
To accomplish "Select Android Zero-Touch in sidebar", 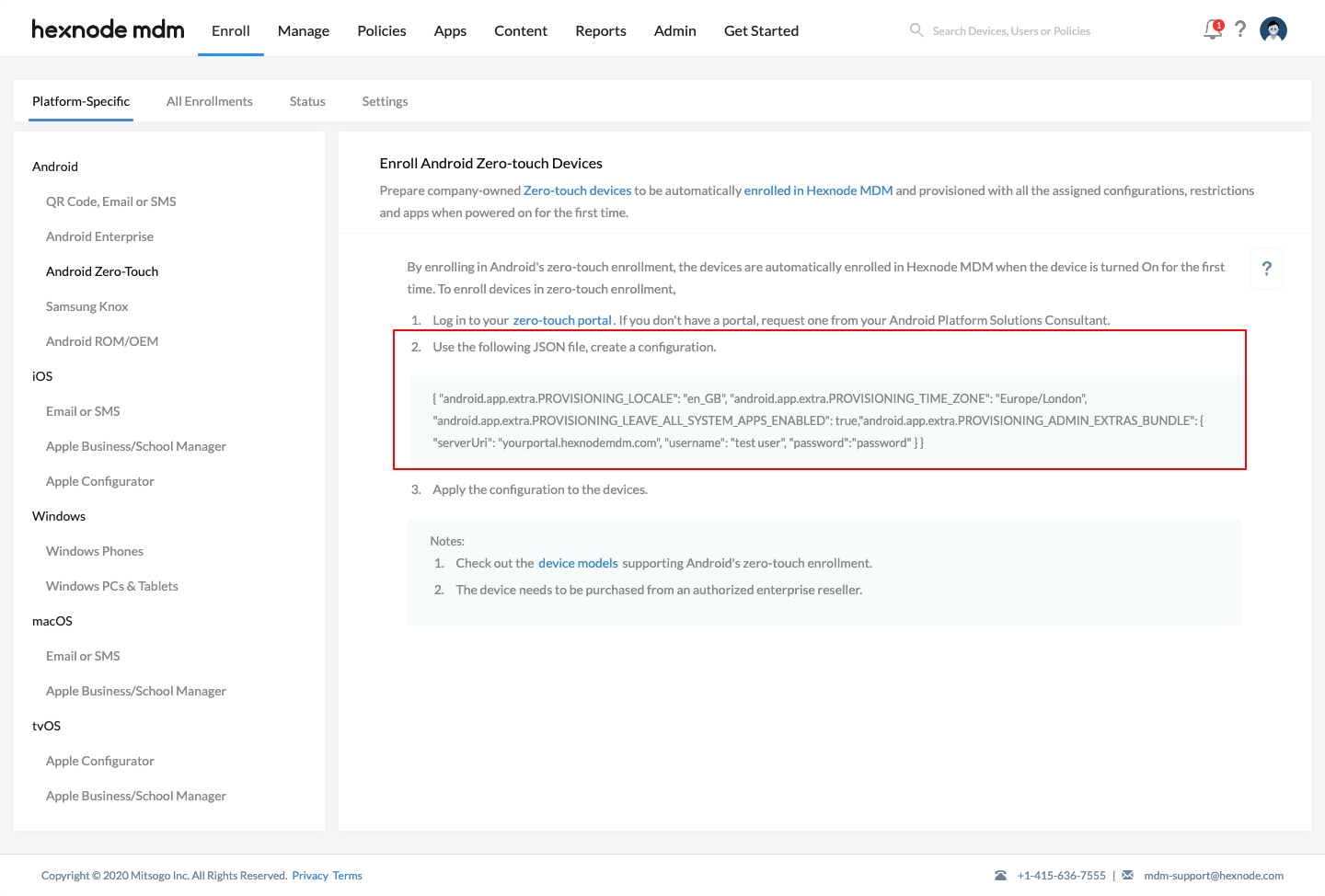I will (x=102, y=271).
